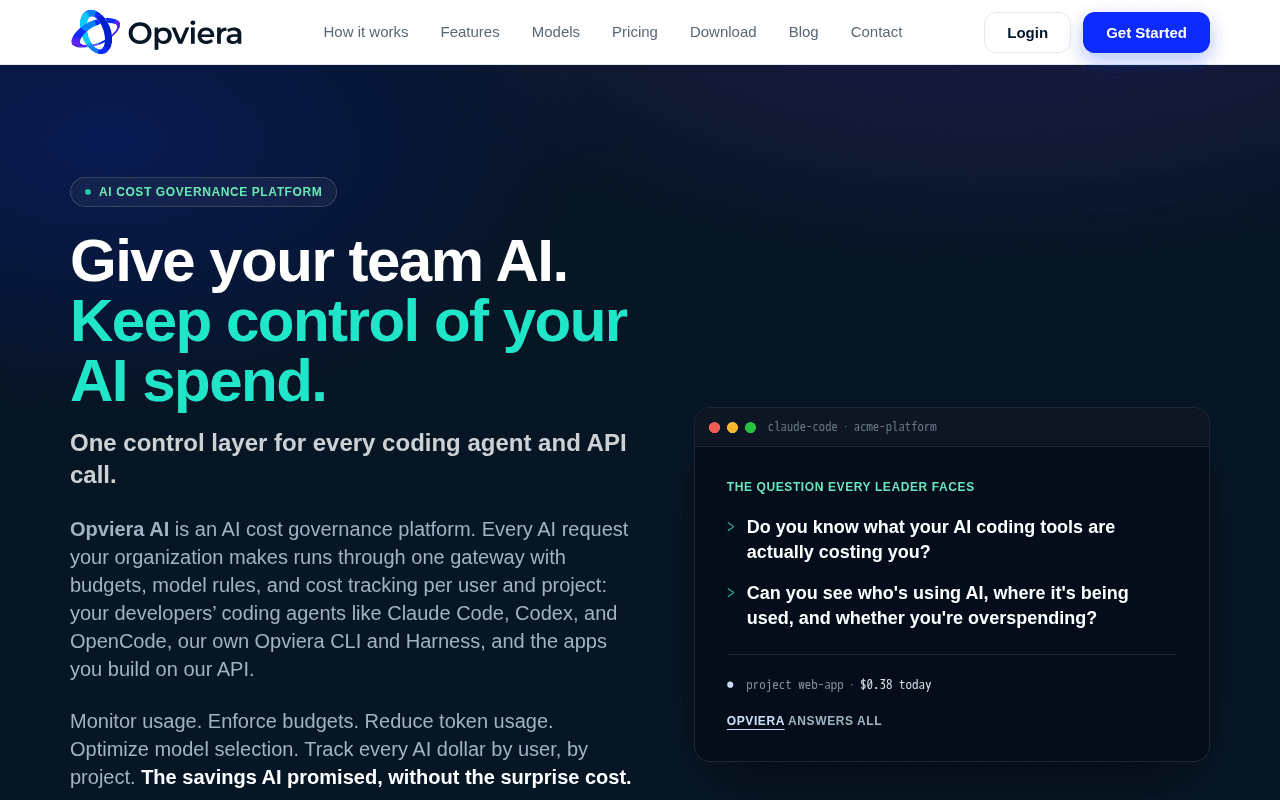Open the How it works nav item
Screen dimensions: 1280x800
[x=366, y=32]
